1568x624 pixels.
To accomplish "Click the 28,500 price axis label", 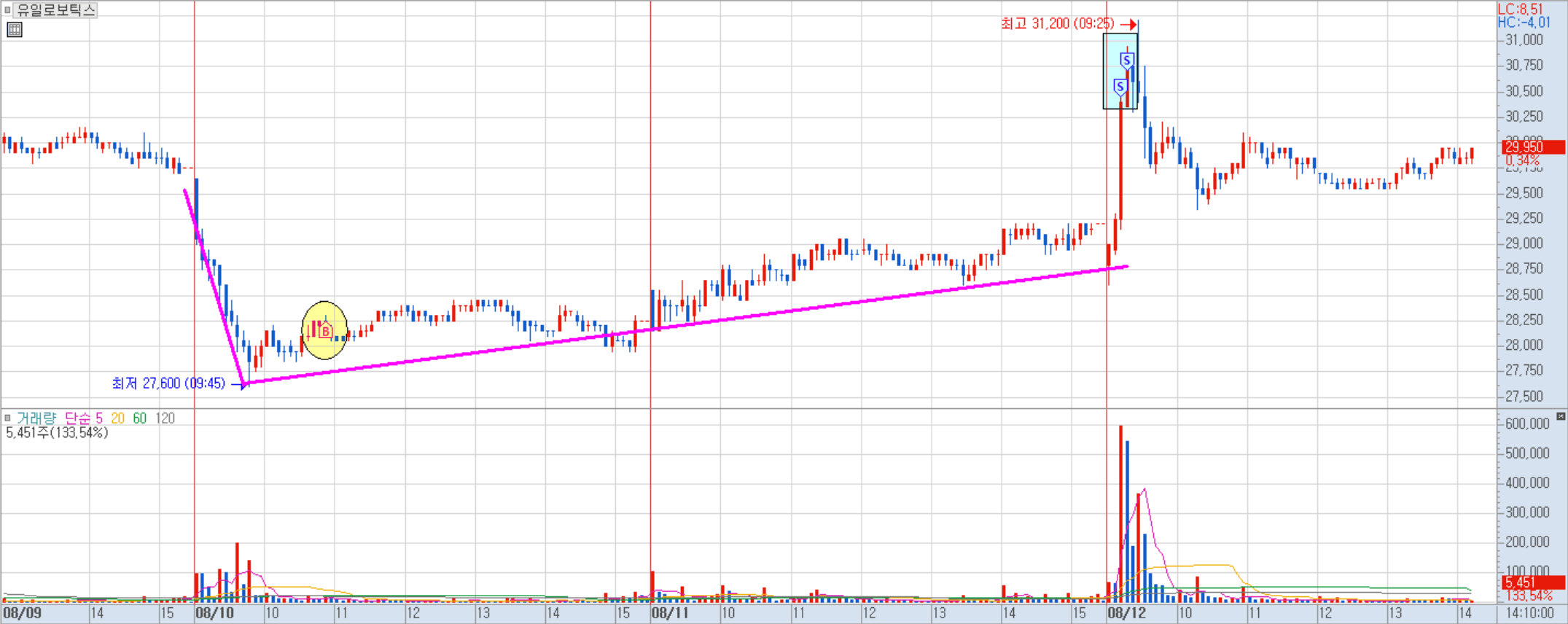I will pos(1524,295).
